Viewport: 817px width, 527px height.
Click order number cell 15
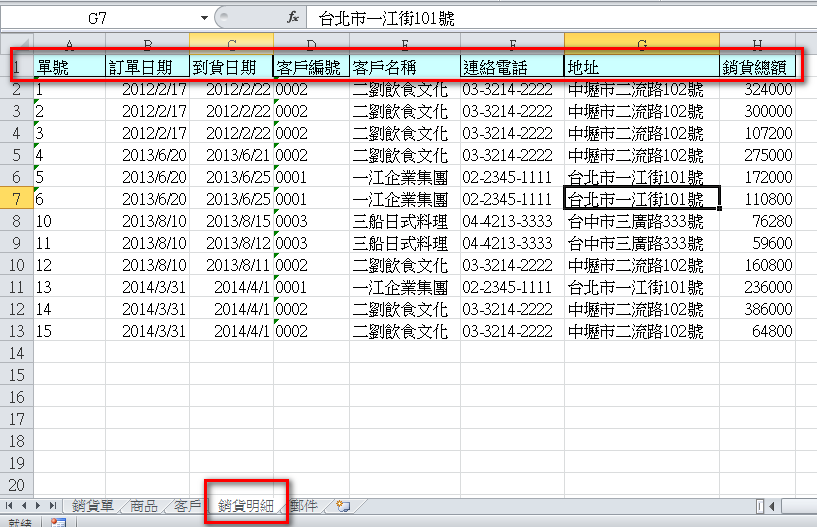tap(70, 331)
